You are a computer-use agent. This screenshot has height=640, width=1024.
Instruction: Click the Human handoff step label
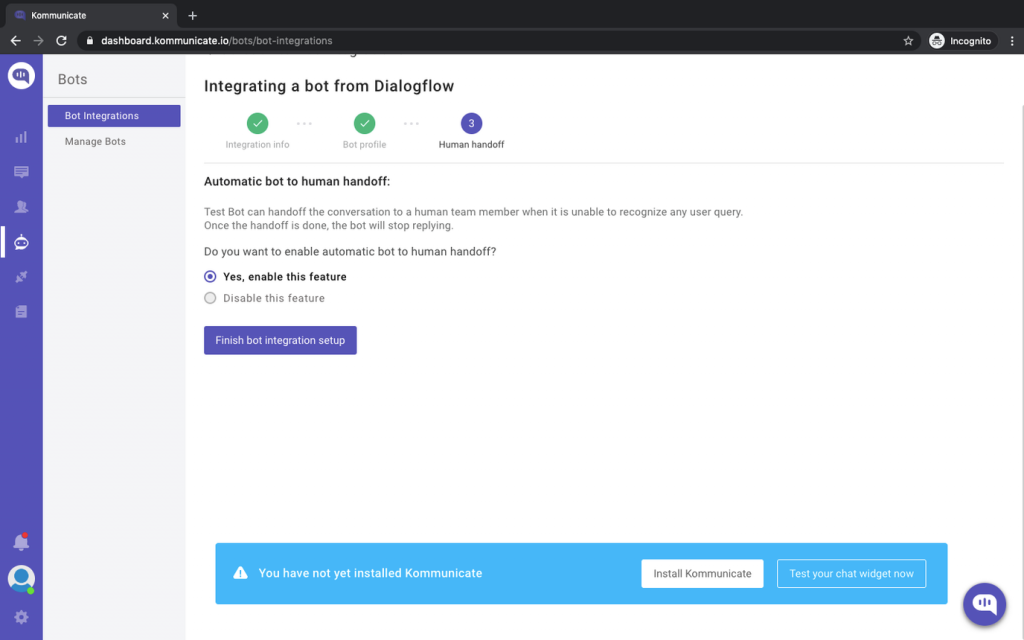tap(472, 144)
